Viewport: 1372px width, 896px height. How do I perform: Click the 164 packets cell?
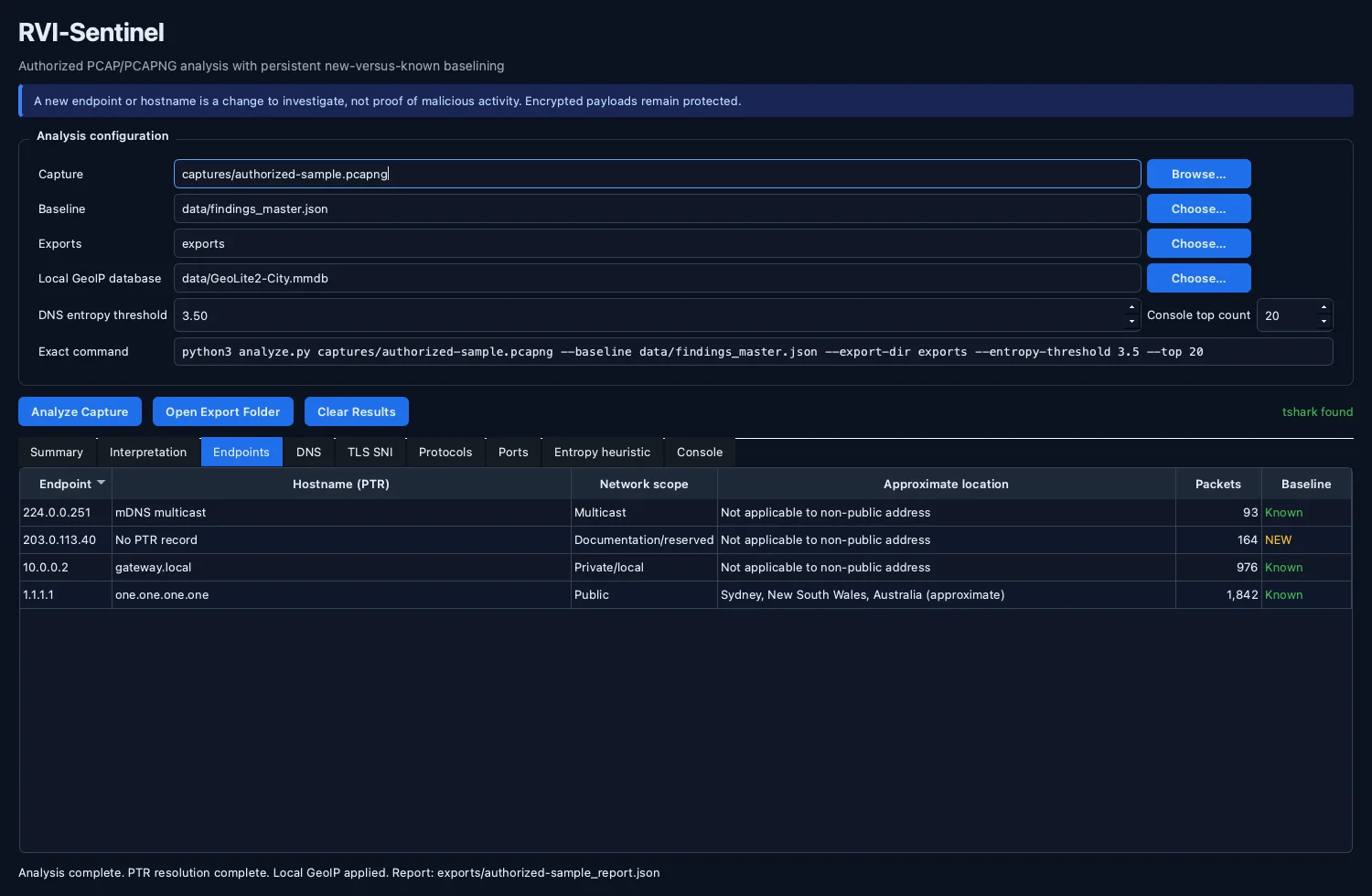point(1218,539)
